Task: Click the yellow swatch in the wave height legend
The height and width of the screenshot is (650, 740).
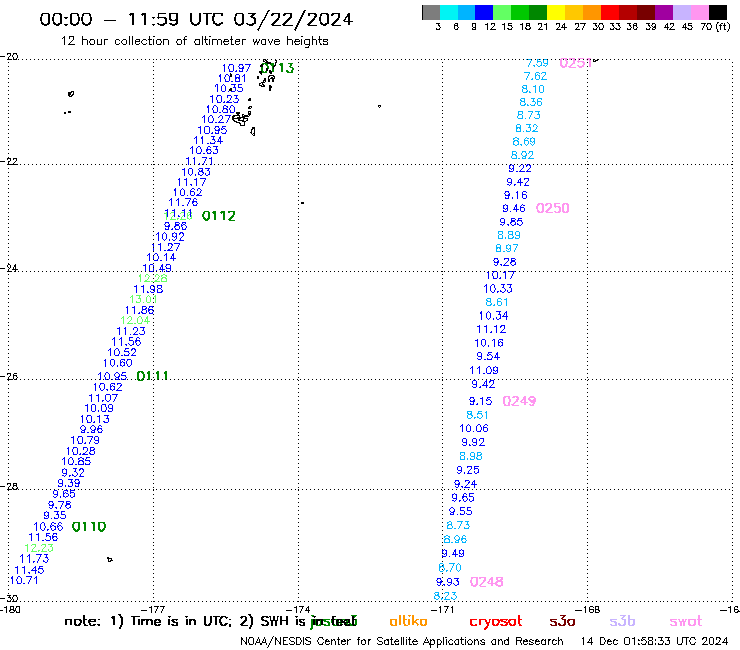Action: (556, 12)
